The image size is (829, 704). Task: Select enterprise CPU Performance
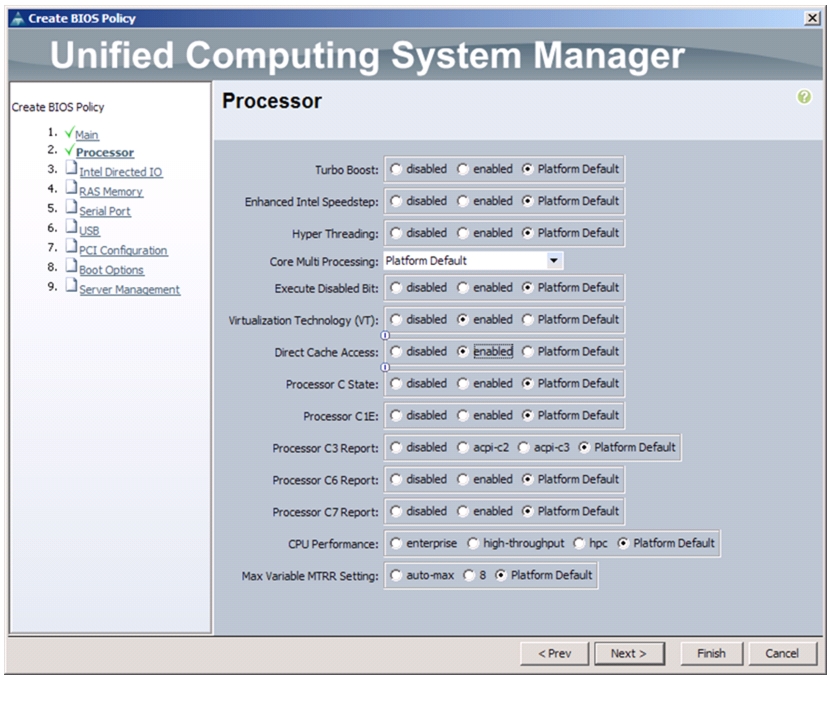(x=396, y=543)
